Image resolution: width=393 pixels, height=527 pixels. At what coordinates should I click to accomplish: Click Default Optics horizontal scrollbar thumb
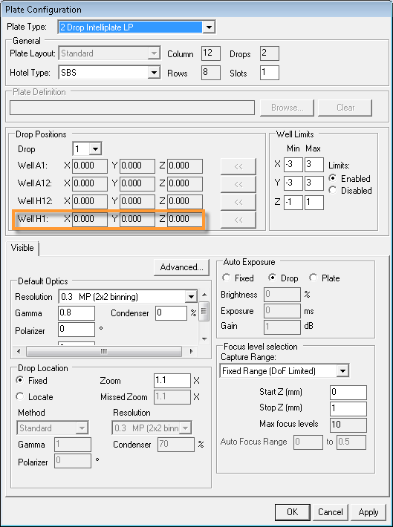click(104, 352)
